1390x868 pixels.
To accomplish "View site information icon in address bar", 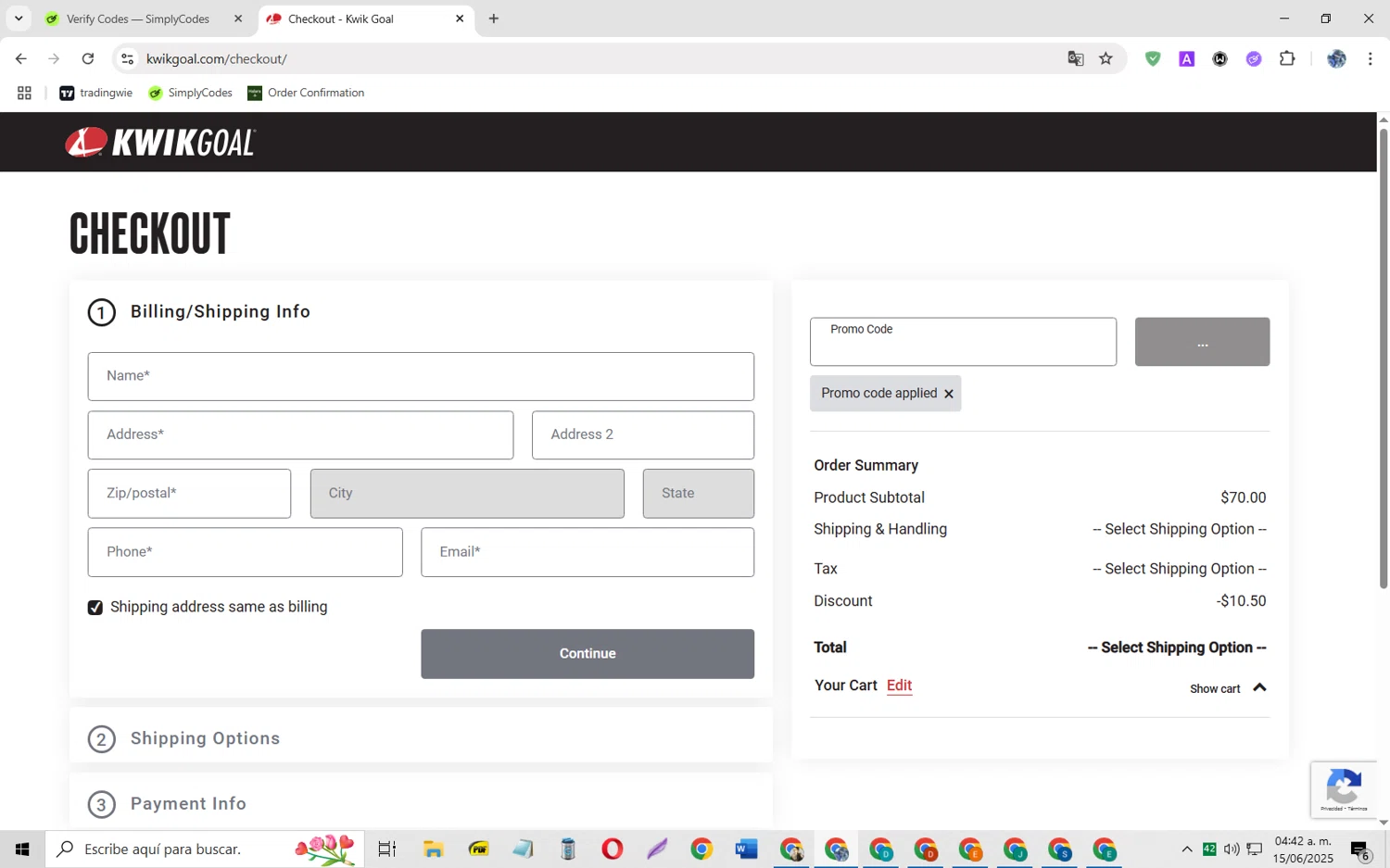I will (127, 58).
